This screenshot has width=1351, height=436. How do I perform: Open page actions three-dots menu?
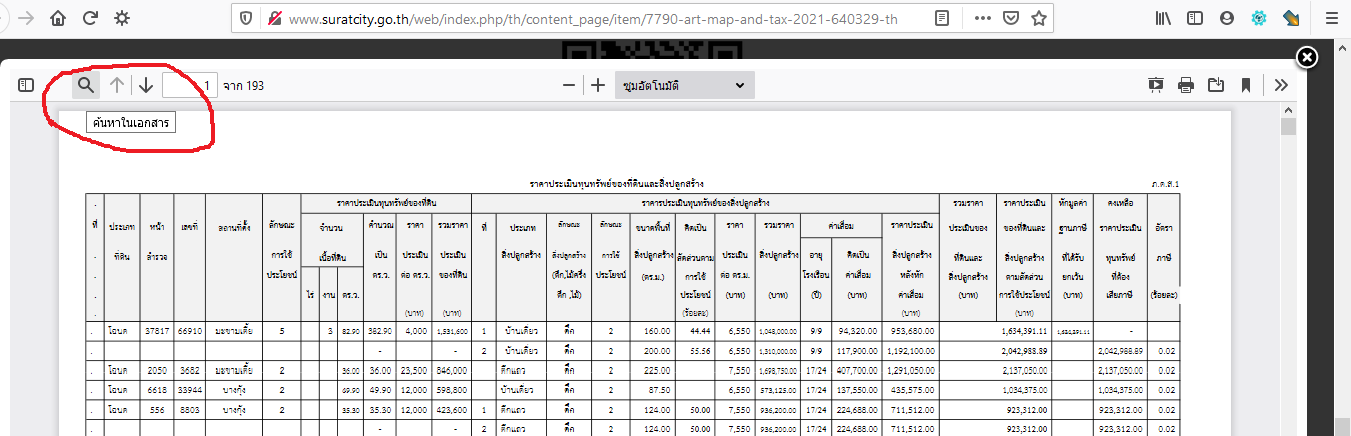point(983,18)
